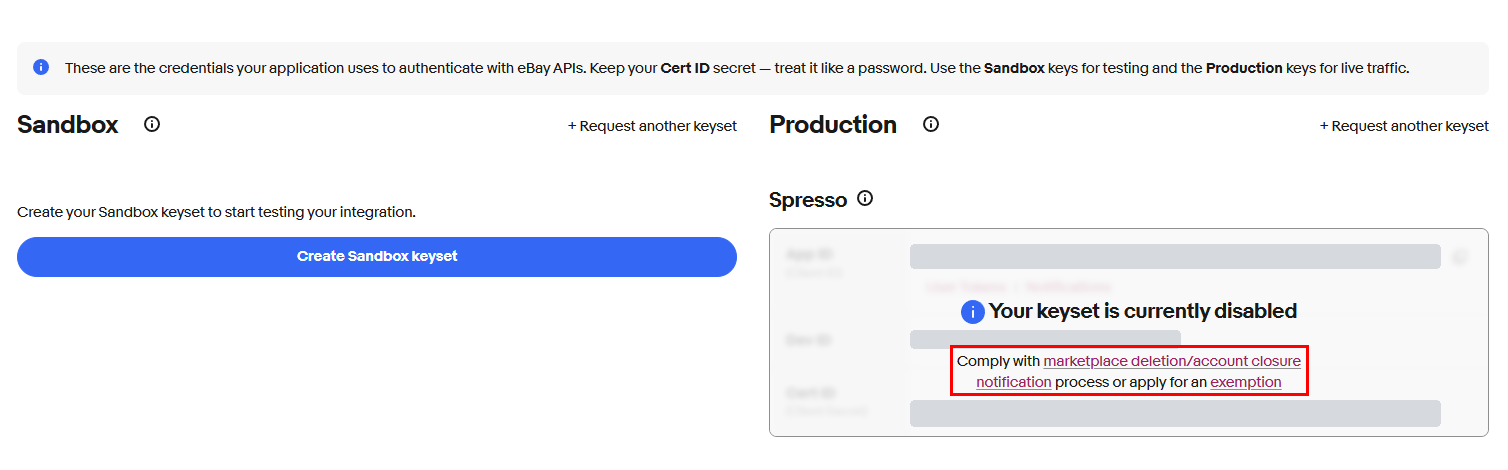Click the Spresso keyset name
This screenshot has width=1508, height=470.
[x=808, y=200]
